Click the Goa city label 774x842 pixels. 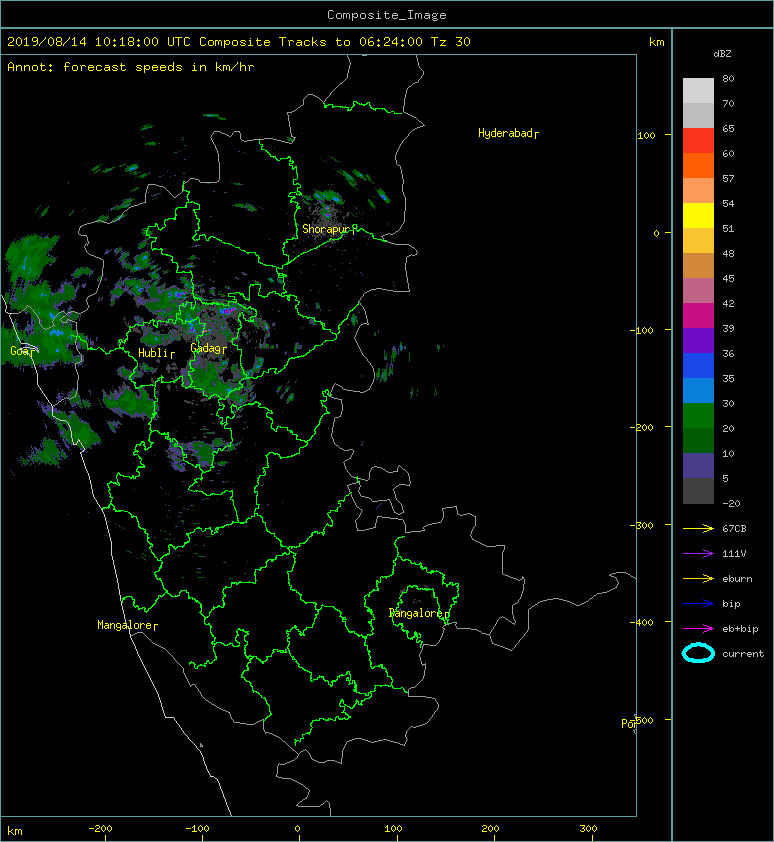point(20,351)
